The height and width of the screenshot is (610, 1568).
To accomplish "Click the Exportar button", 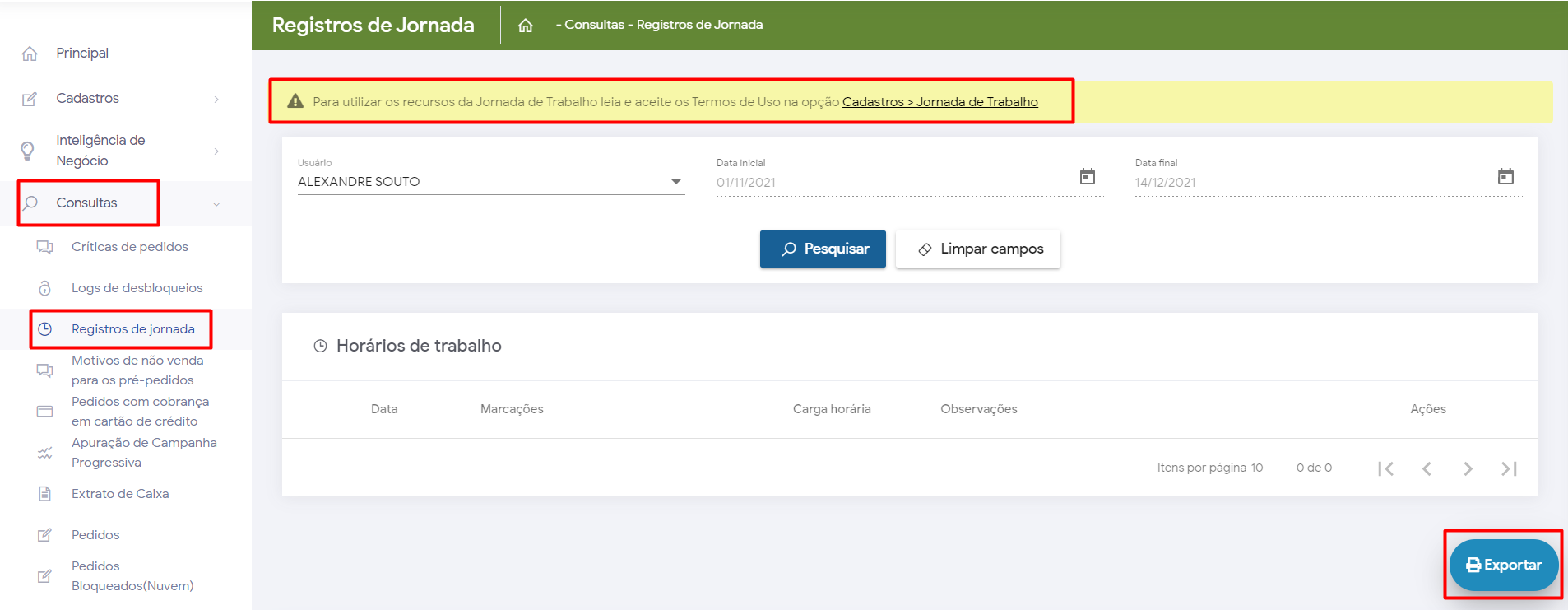I will (1504, 565).
